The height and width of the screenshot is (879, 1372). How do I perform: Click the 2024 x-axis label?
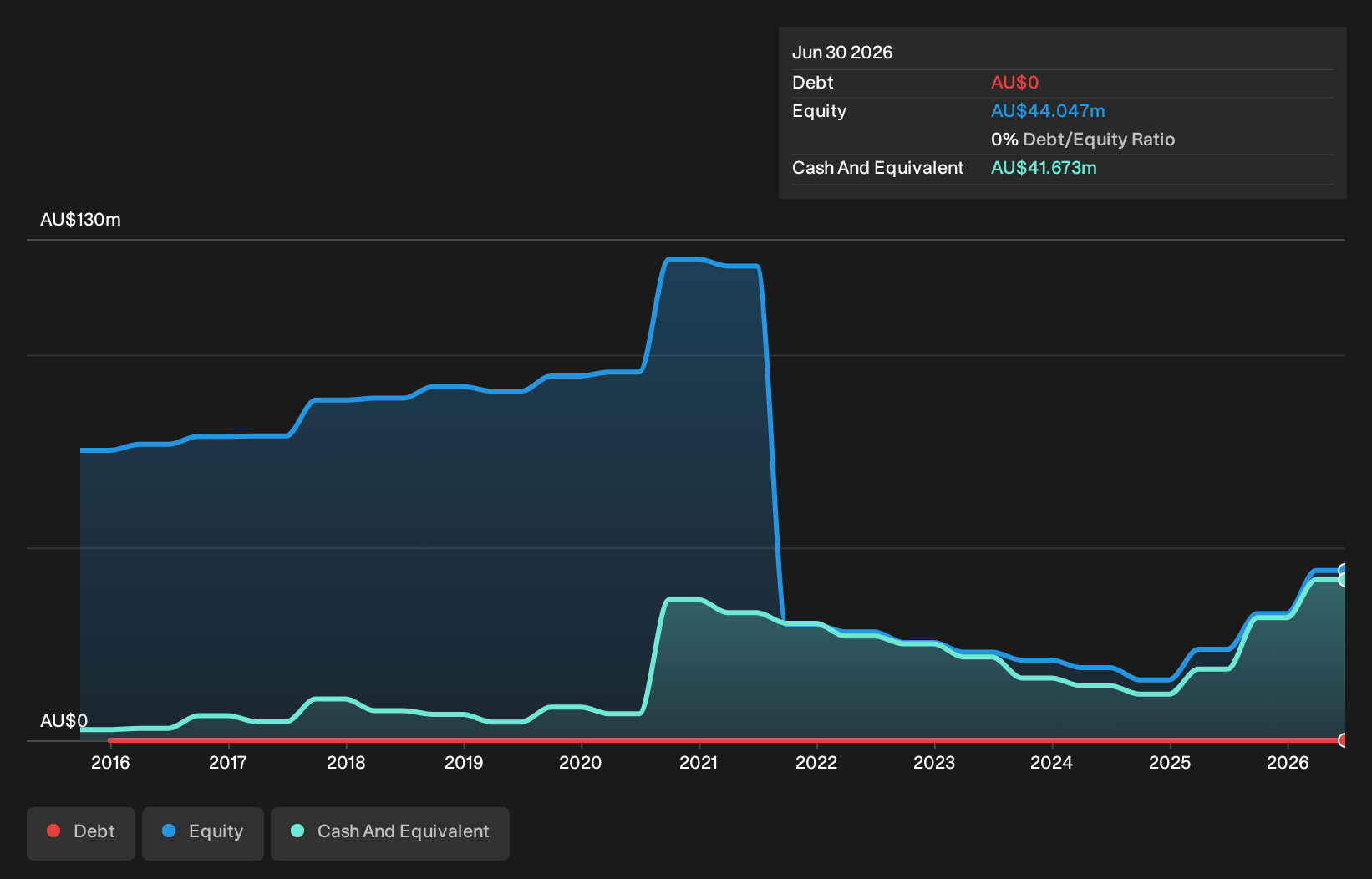coord(1051,762)
